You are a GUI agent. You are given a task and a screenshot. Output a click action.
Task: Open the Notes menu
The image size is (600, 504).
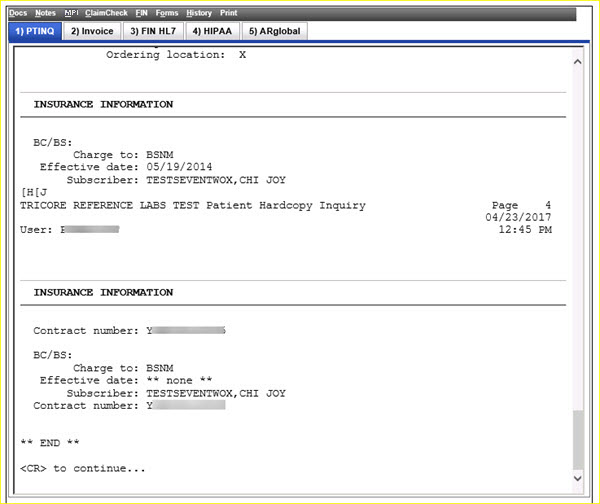45,13
